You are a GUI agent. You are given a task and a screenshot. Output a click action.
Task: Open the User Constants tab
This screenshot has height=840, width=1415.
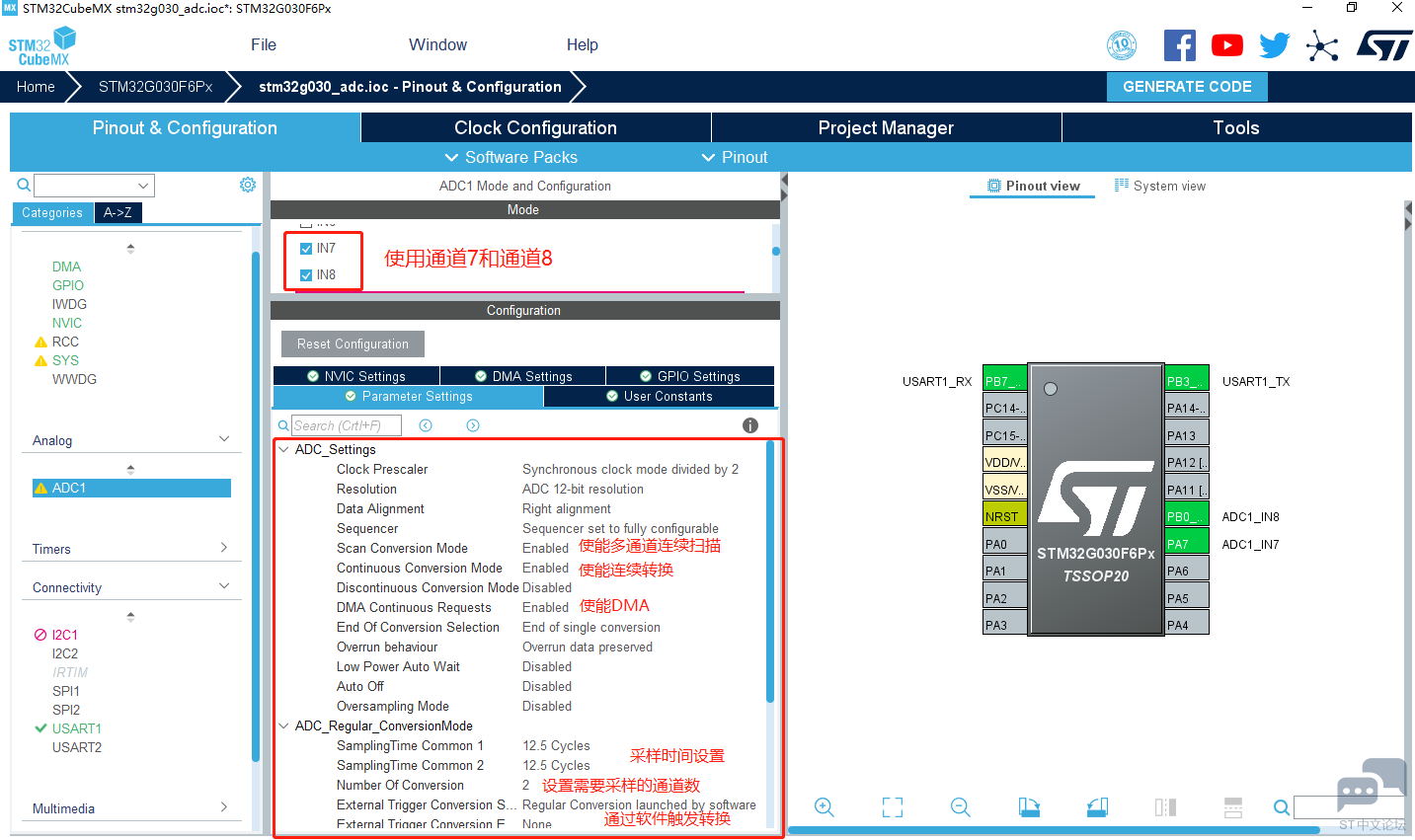coord(659,396)
